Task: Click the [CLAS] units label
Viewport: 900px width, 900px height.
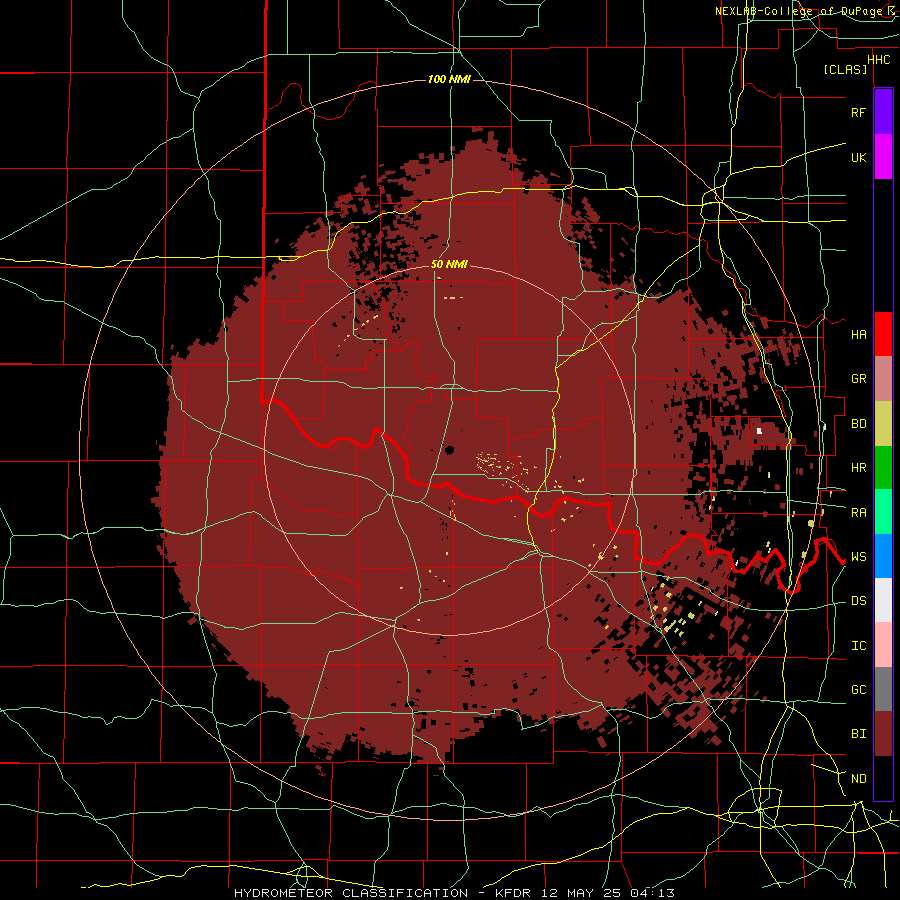Action: click(845, 69)
